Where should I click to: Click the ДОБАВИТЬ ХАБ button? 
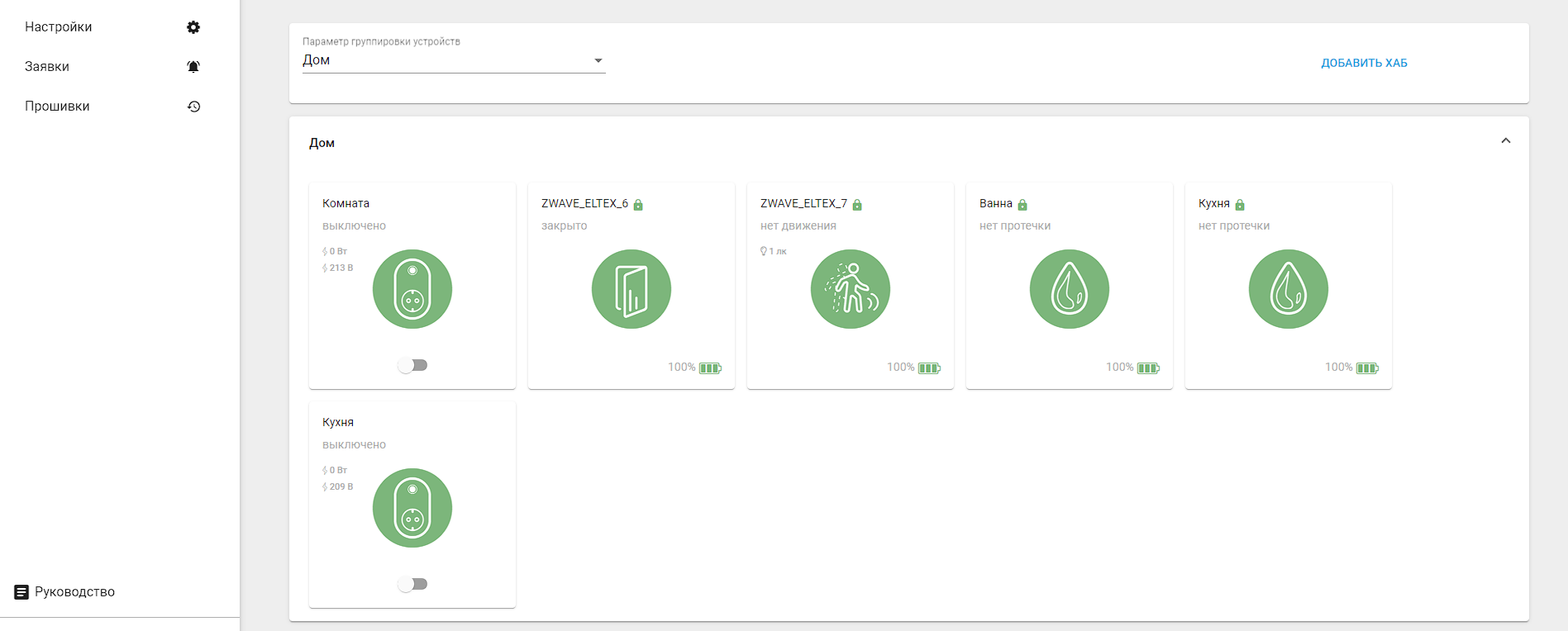[1364, 63]
